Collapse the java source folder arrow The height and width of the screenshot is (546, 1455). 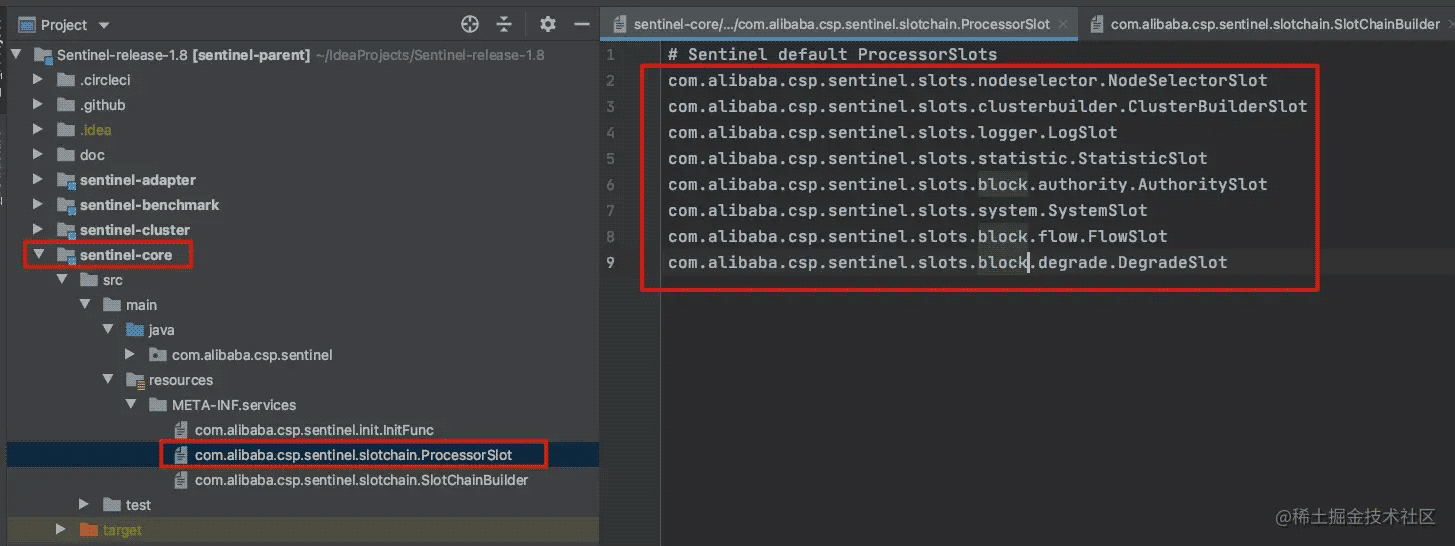tap(108, 330)
